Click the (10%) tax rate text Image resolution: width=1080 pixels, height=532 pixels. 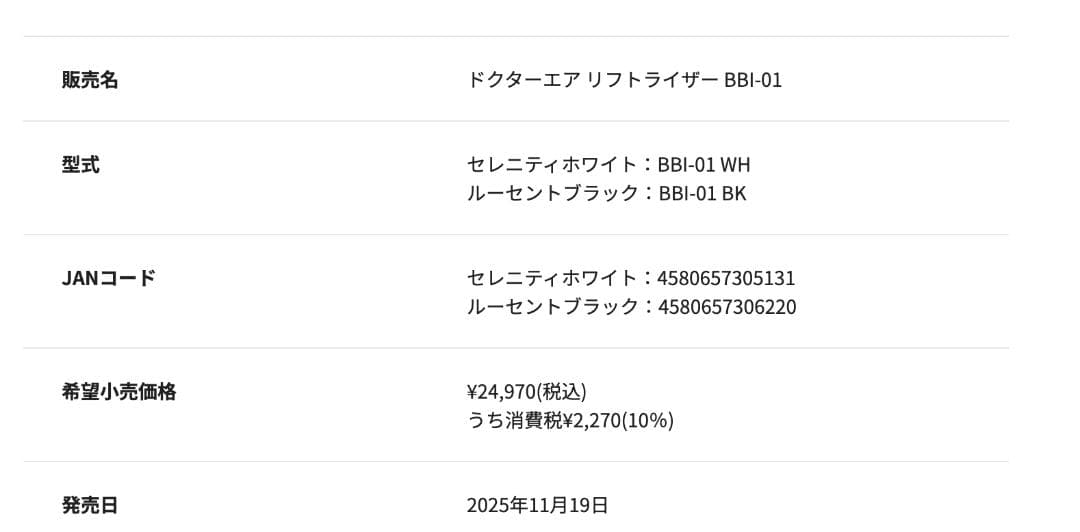click(x=648, y=421)
